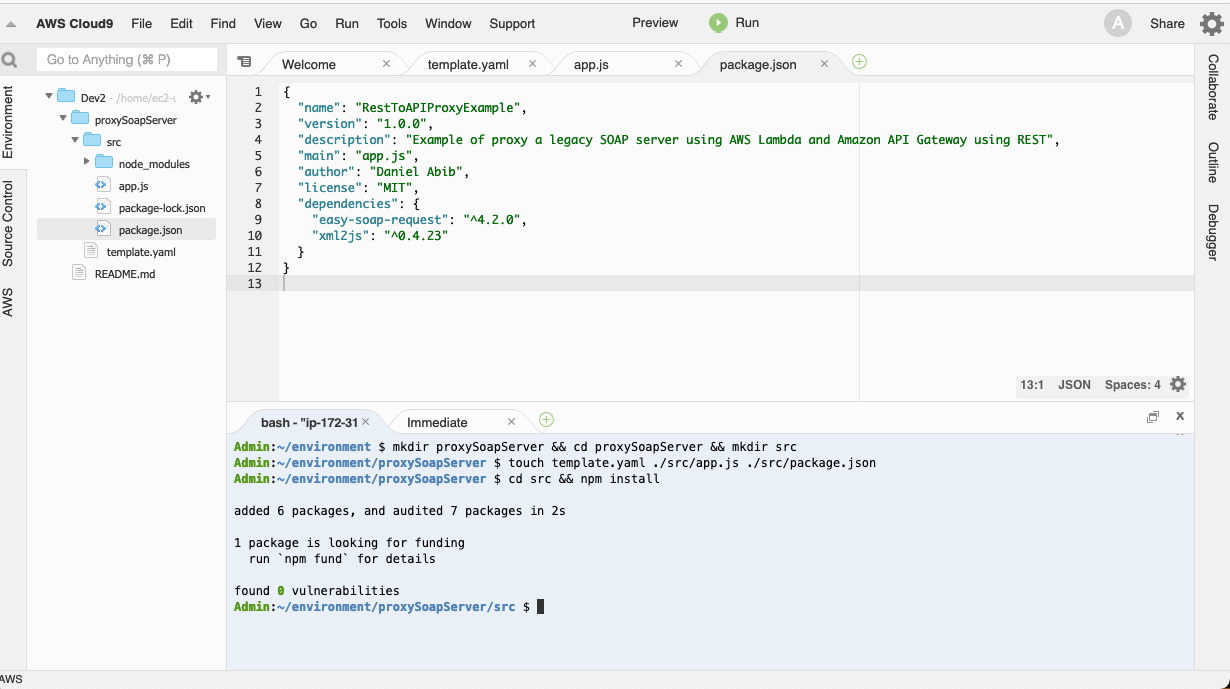Image resolution: width=1230 pixels, height=689 pixels.
Task: Switch to the template.yaml tab
Action: click(x=468, y=64)
